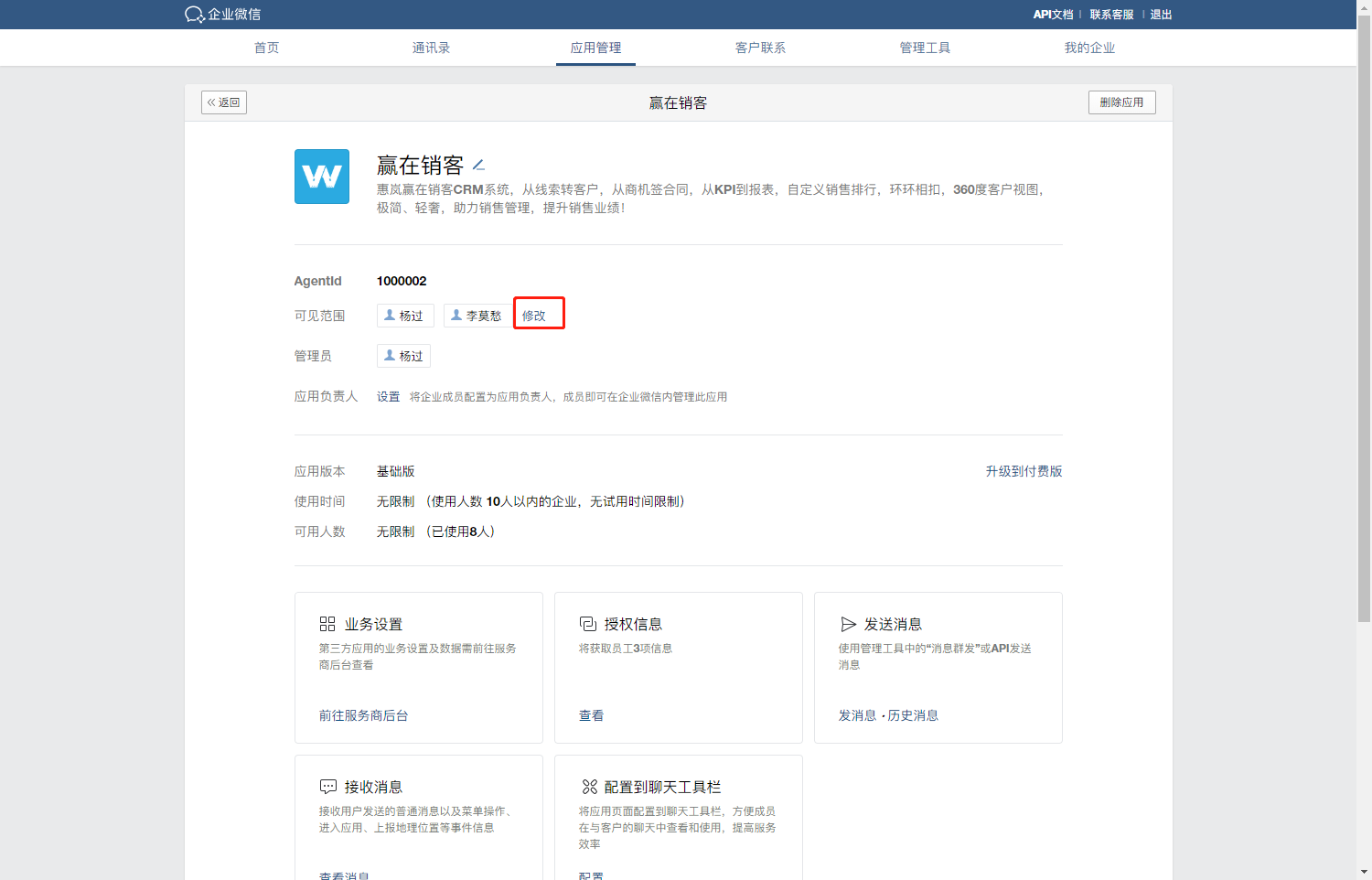This screenshot has height=880, width=1372.
Task: Click the 接收消息 card title
Action: click(x=373, y=787)
